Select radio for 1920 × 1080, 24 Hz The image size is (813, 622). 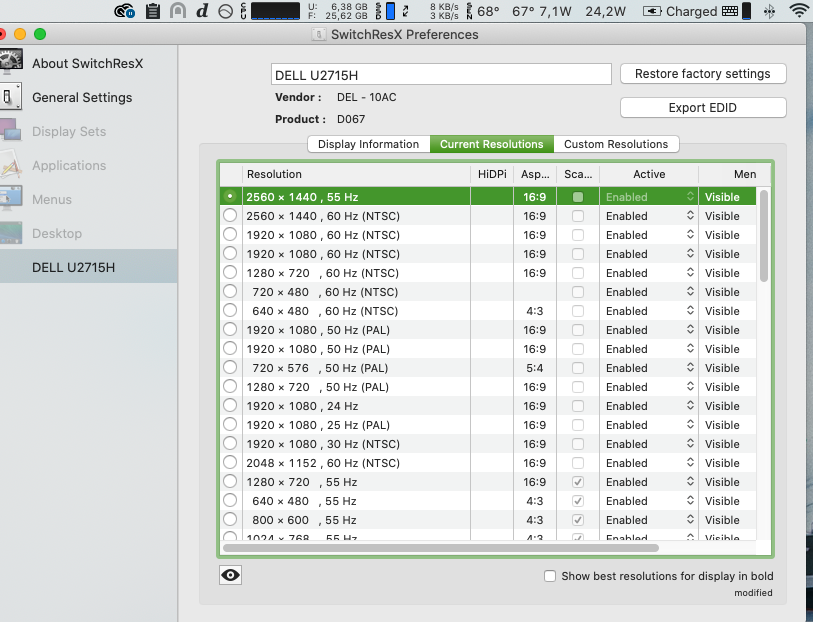pos(230,406)
